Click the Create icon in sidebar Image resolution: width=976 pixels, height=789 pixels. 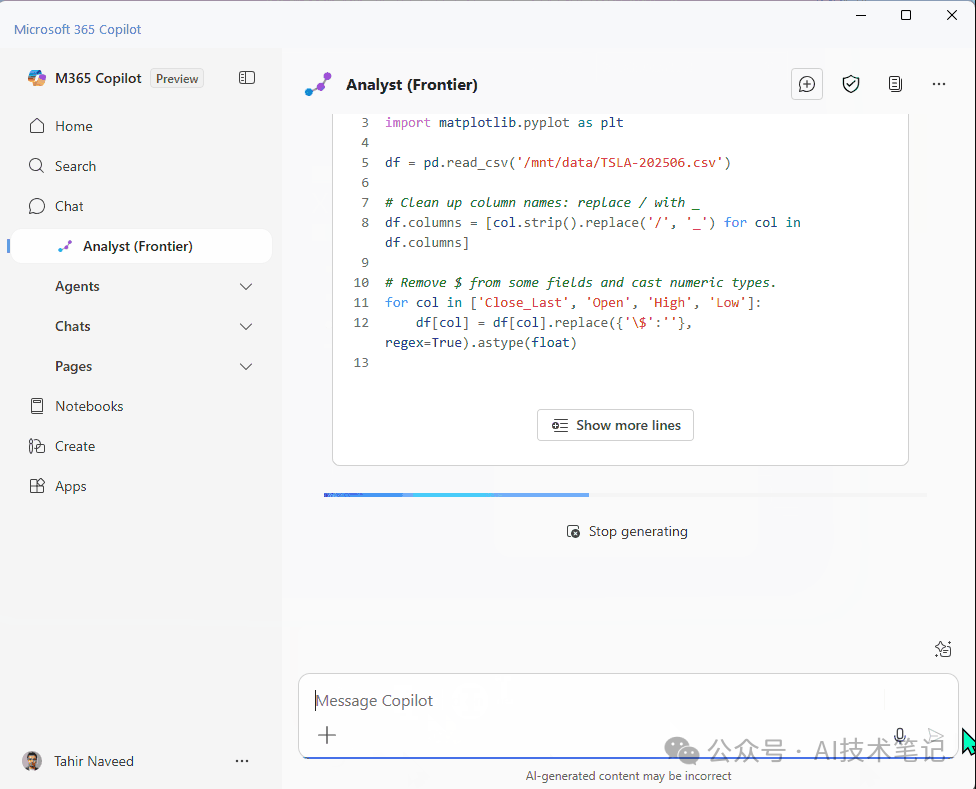(37, 446)
